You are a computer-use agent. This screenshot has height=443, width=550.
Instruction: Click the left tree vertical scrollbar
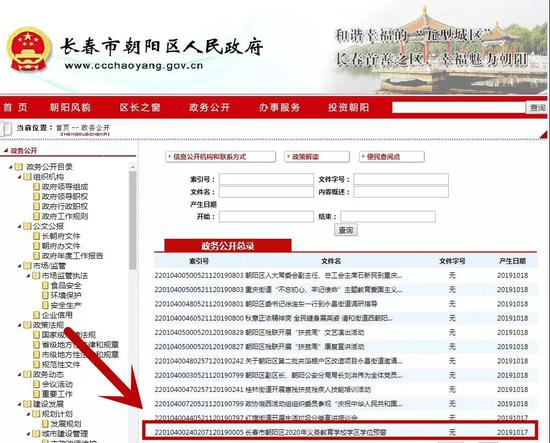[x=133, y=220]
